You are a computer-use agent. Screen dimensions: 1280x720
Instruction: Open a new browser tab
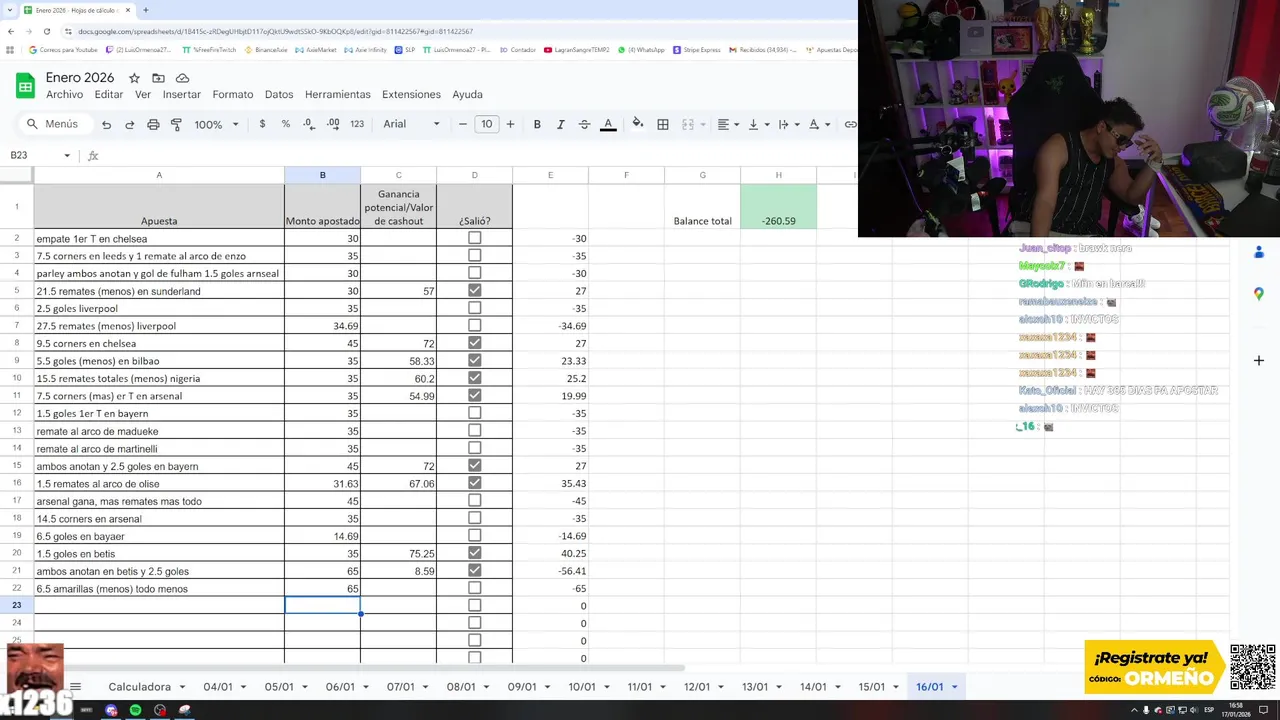146,10
